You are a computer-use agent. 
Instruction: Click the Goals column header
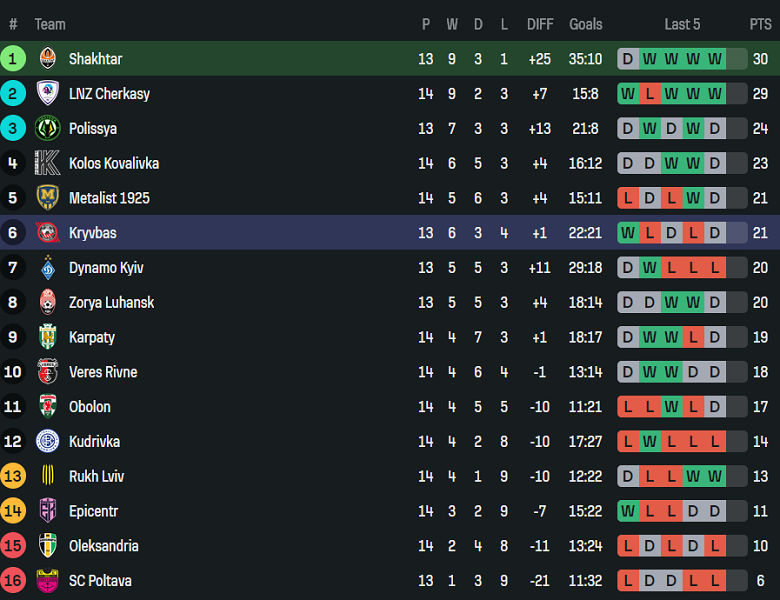586,24
